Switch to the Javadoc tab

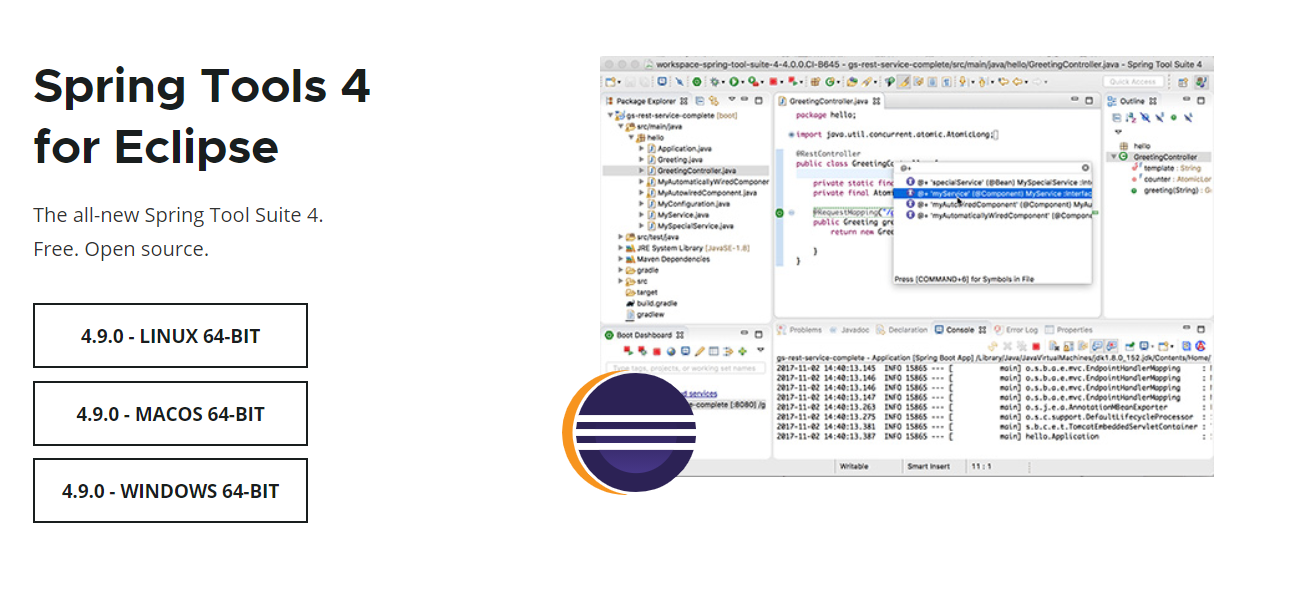click(x=849, y=329)
